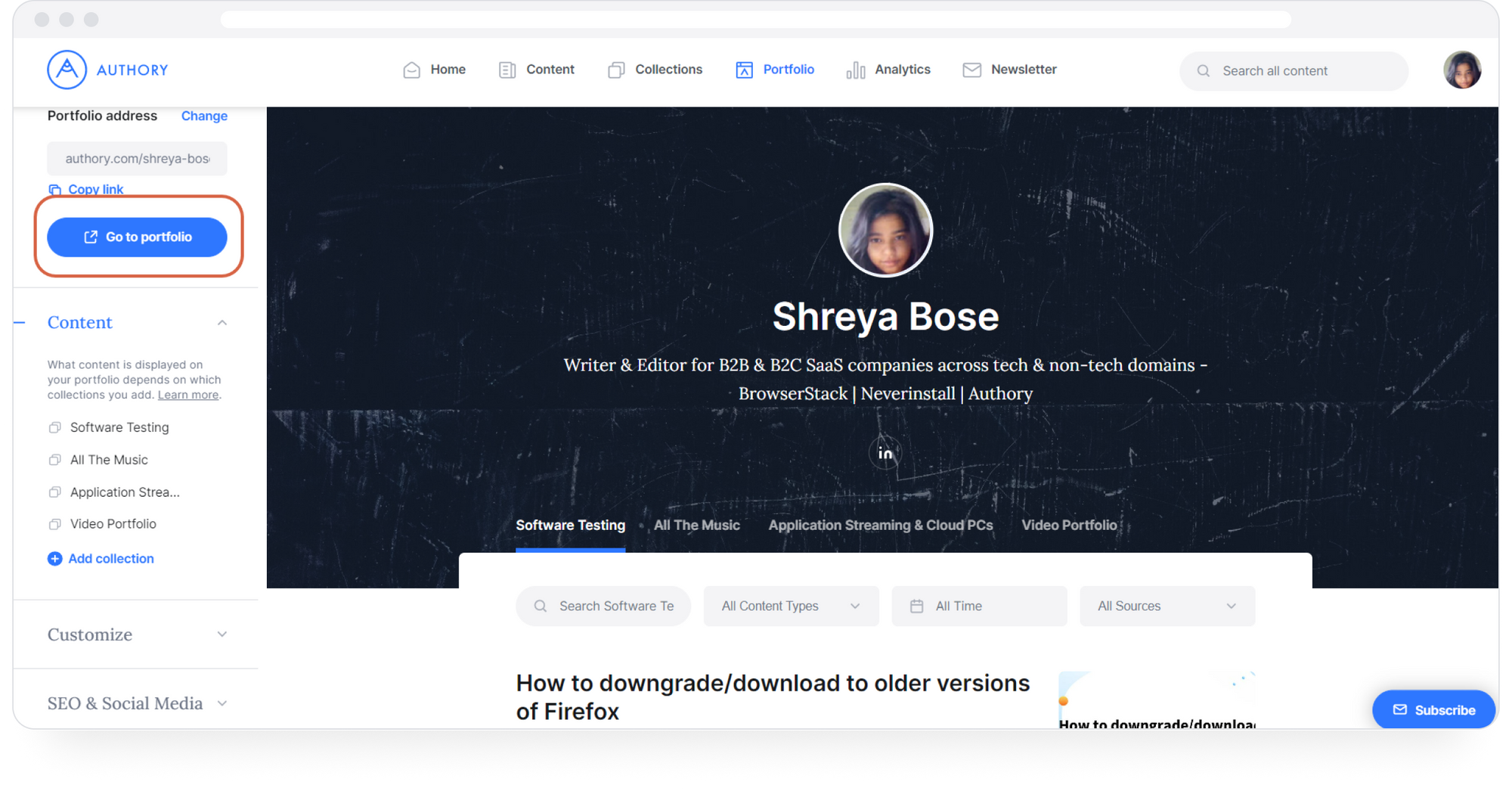Click the collection icon beside Software Testing
Image resolution: width=1512 pixels, height=791 pixels.
[54, 428]
